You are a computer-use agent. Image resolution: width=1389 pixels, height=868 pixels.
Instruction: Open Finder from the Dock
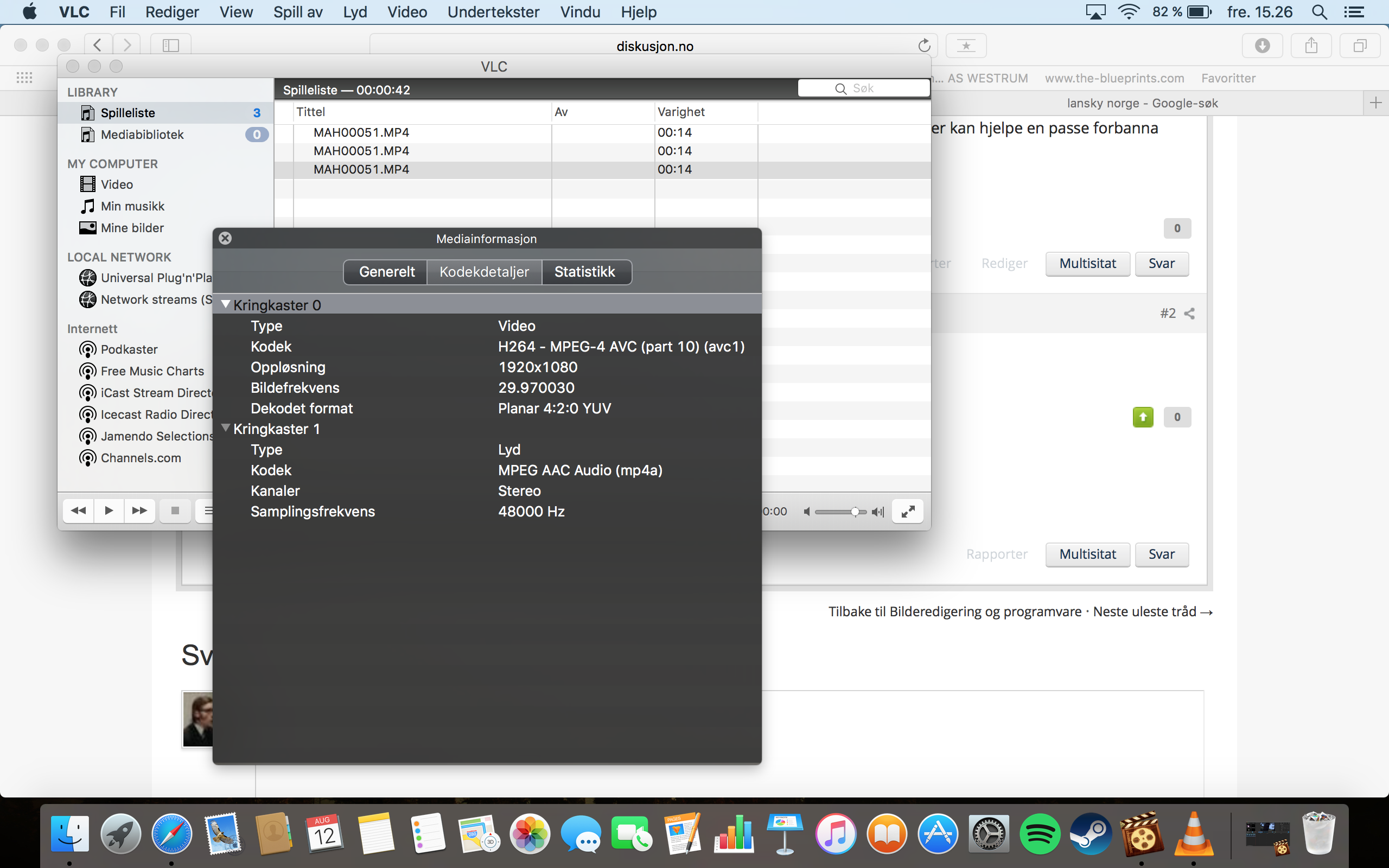(x=70, y=834)
